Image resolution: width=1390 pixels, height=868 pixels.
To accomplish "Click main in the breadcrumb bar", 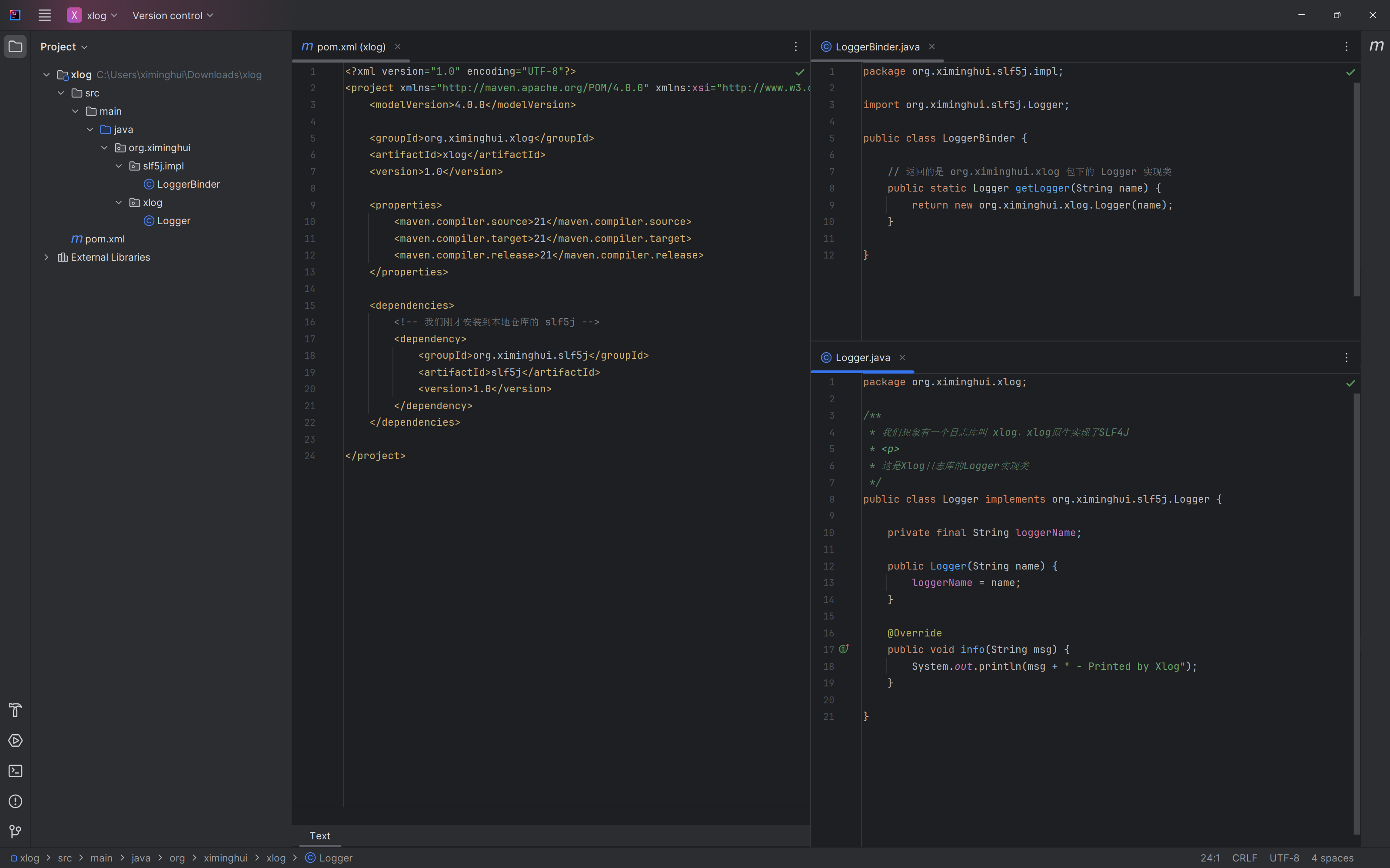I will click(101, 858).
